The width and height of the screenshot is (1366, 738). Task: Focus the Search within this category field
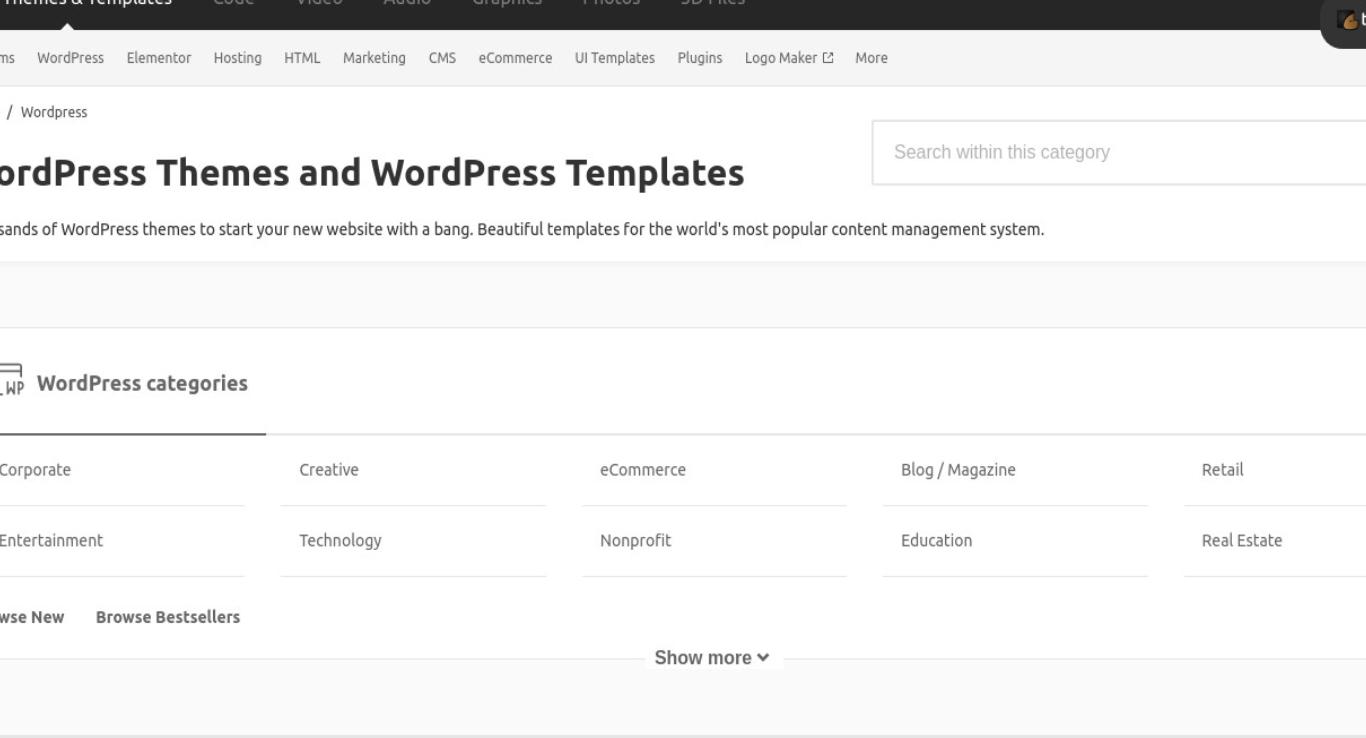(1119, 153)
